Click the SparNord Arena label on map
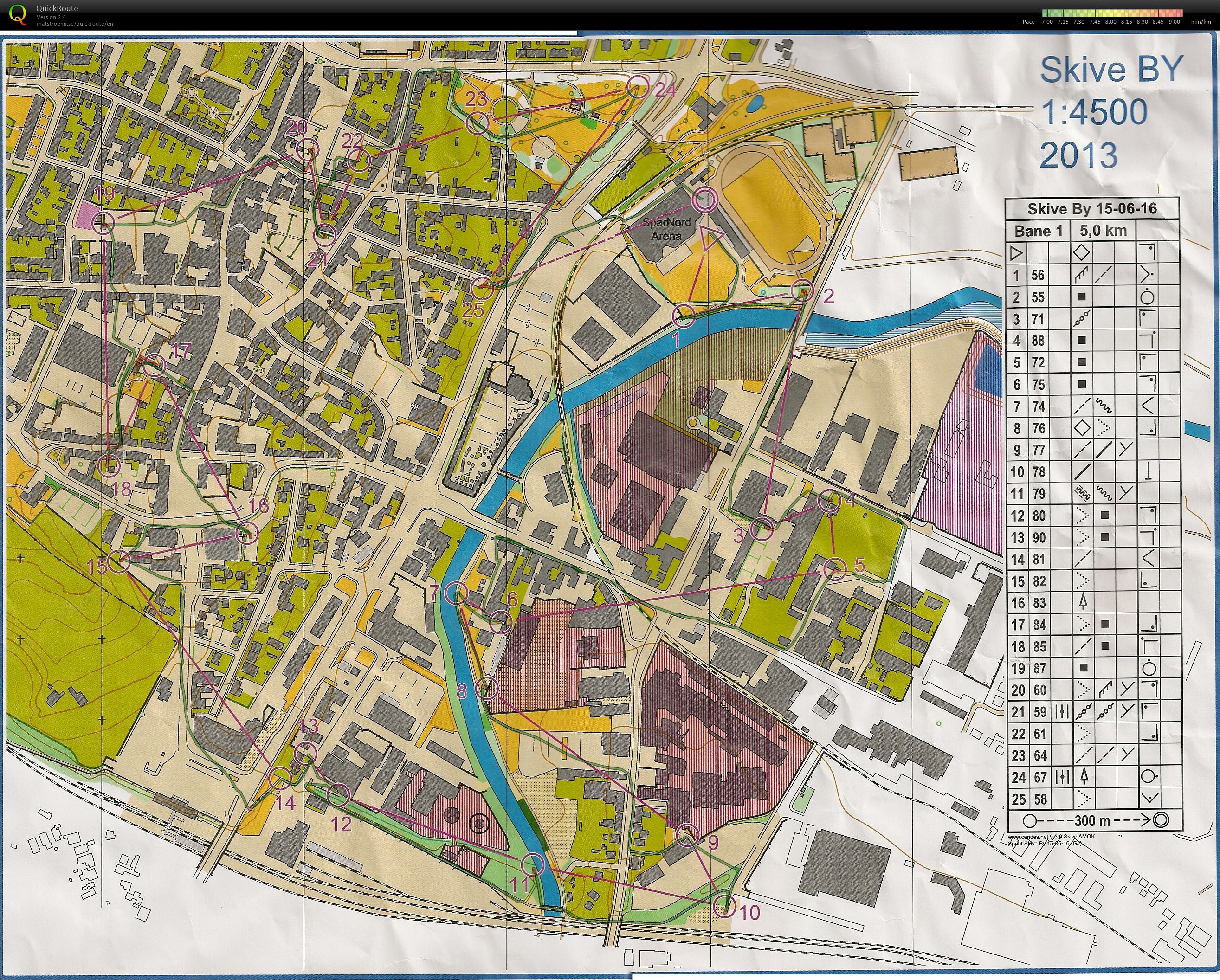 pos(666,229)
